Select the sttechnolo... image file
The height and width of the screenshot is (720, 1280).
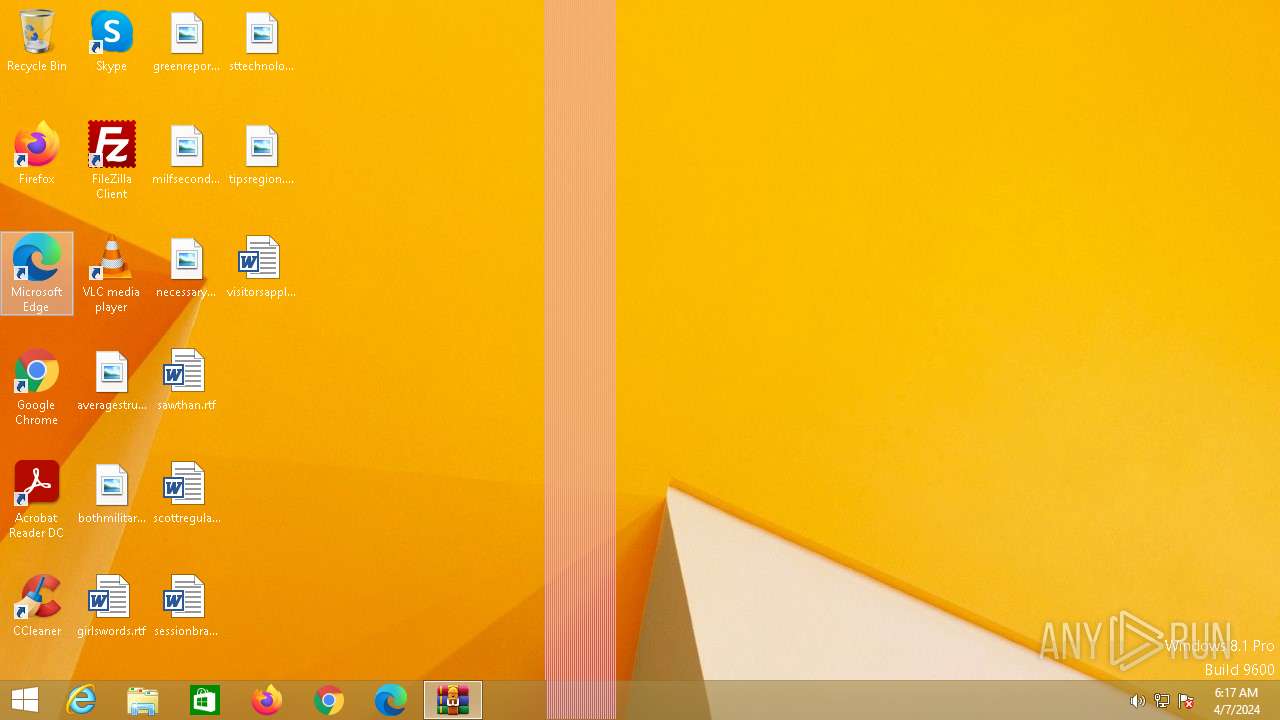(261, 41)
